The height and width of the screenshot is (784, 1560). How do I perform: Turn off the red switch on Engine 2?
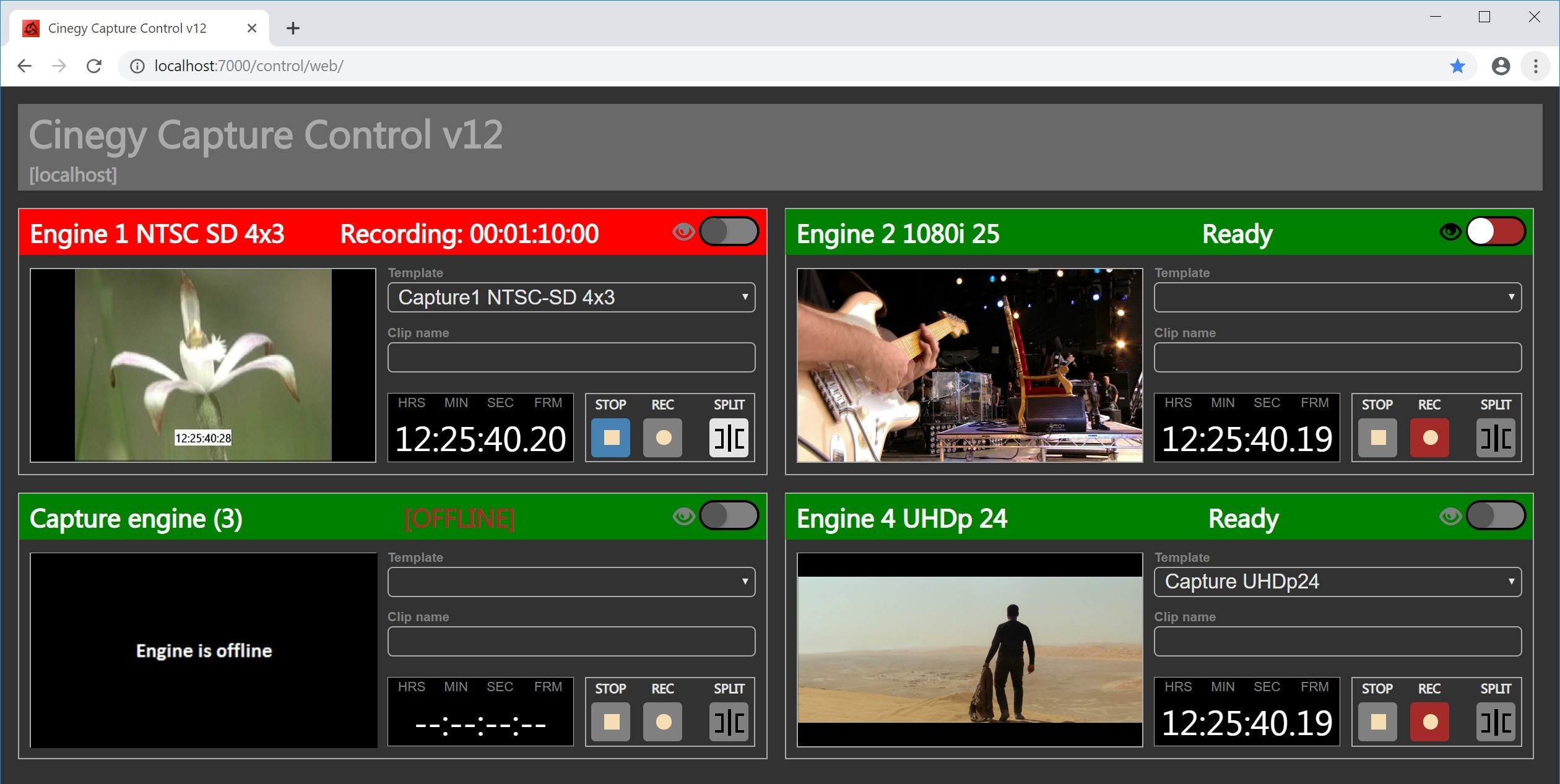[1496, 231]
